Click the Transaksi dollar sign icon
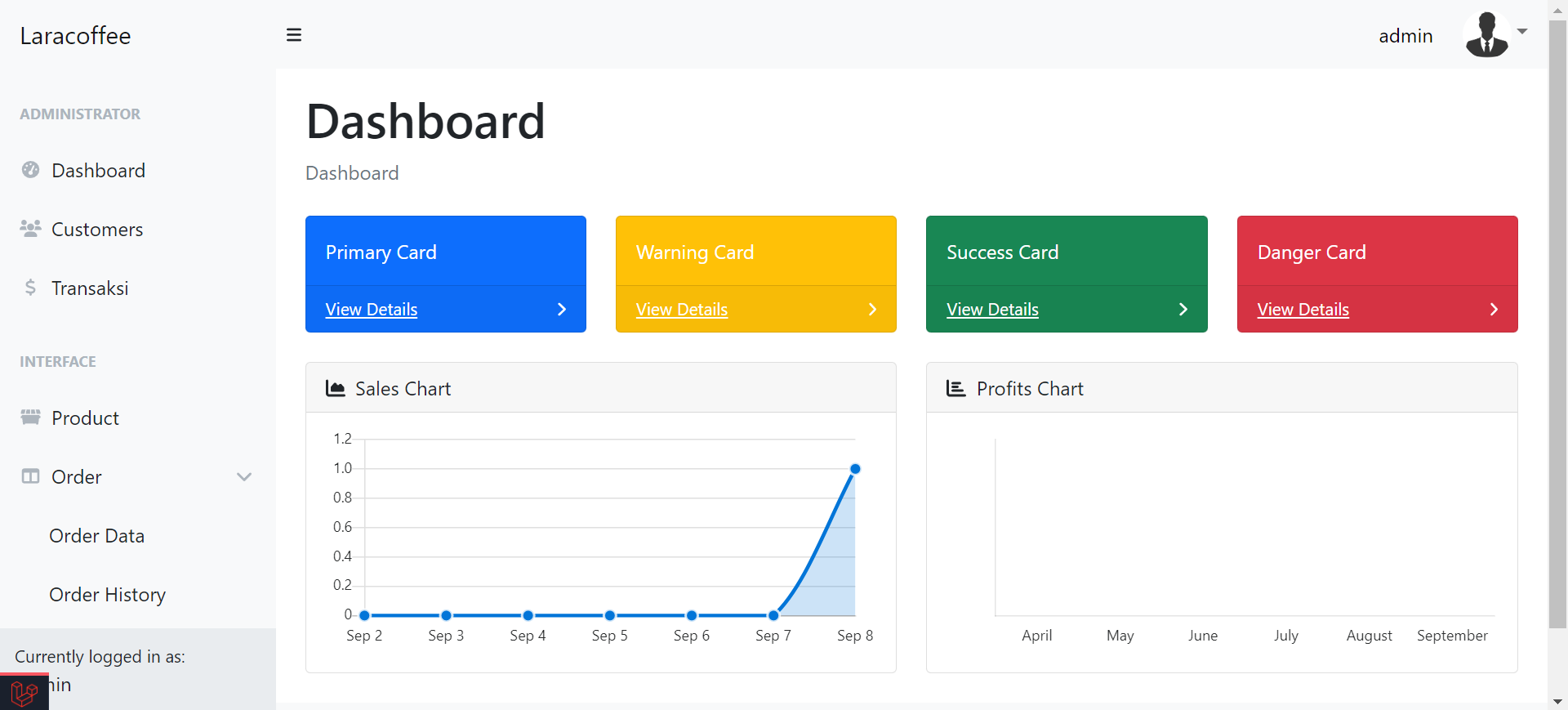 pos(30,288)
